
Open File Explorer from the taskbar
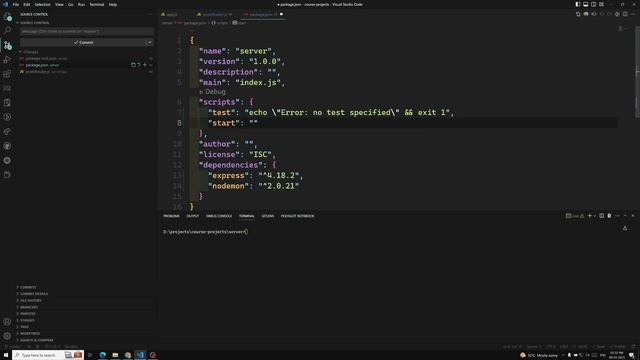pos(115,355)
